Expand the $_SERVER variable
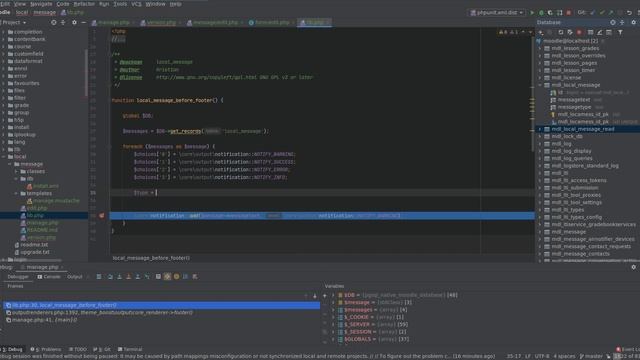This screenshot has height=360, width=640. tap(333, 324)
